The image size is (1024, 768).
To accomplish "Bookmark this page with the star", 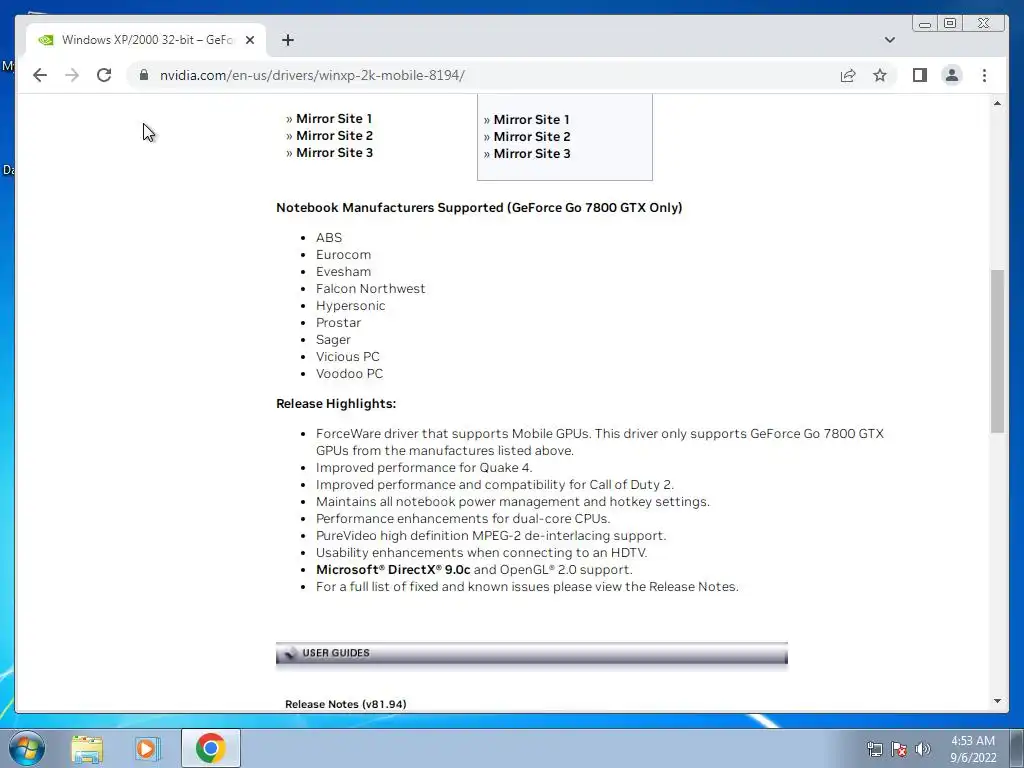I will point(880,75).
